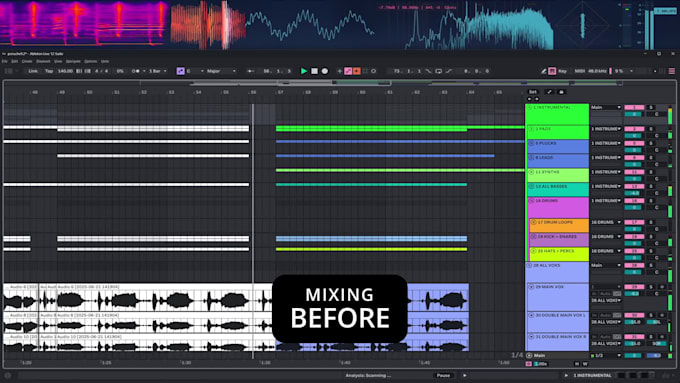Open the File menu
The height and width of the screenshot is (383, 680).
click(4, 62)
